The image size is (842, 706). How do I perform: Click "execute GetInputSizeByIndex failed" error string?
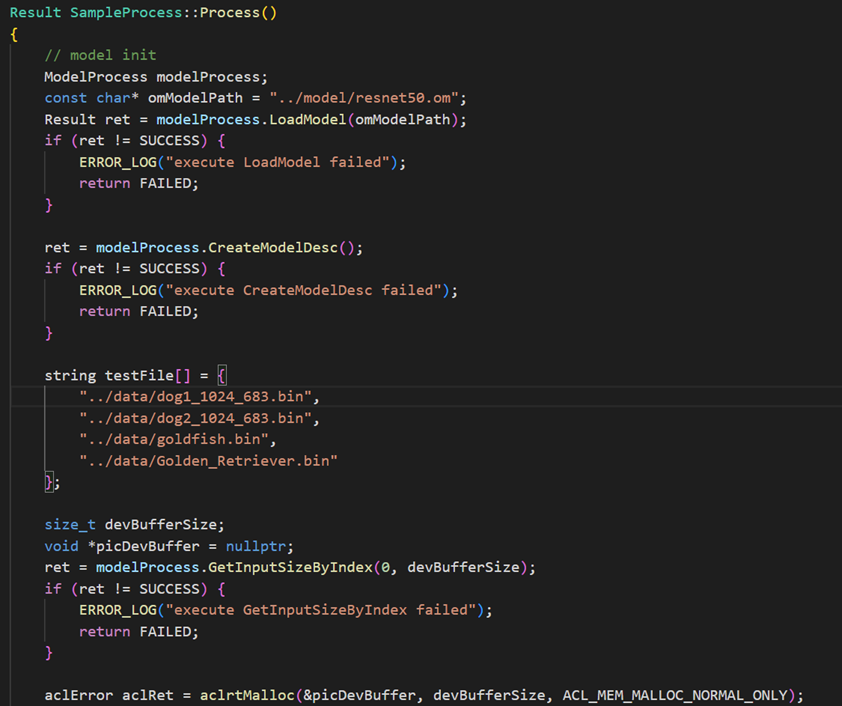321,610
